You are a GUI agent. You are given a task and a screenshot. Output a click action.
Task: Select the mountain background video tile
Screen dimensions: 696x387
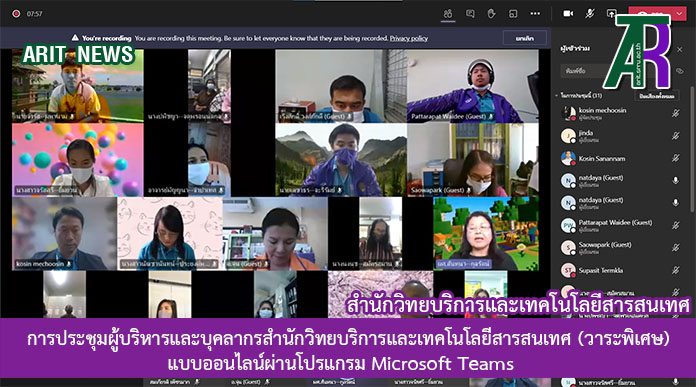pos(341,160)
